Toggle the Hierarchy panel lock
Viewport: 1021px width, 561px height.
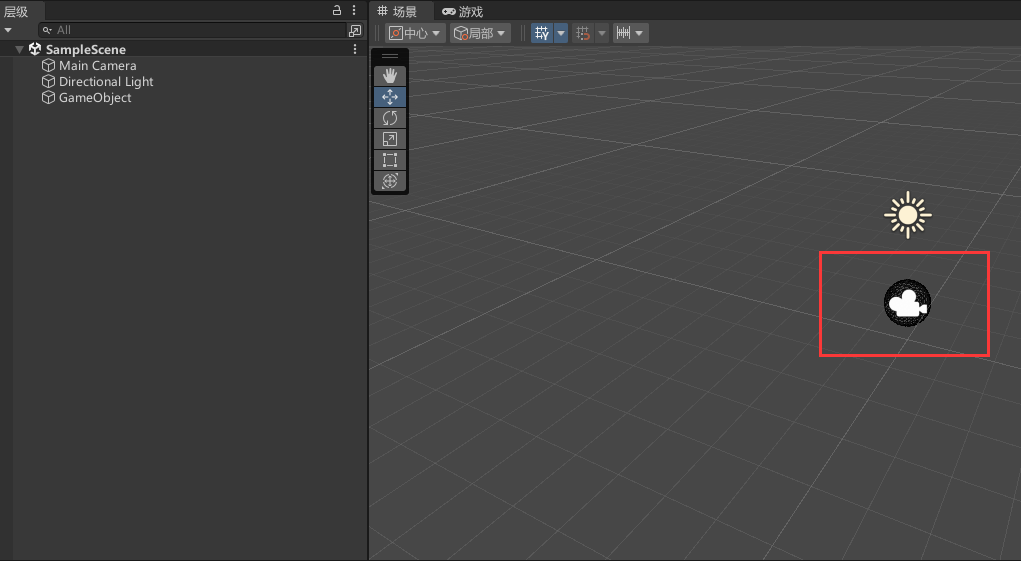click(337, 10)
